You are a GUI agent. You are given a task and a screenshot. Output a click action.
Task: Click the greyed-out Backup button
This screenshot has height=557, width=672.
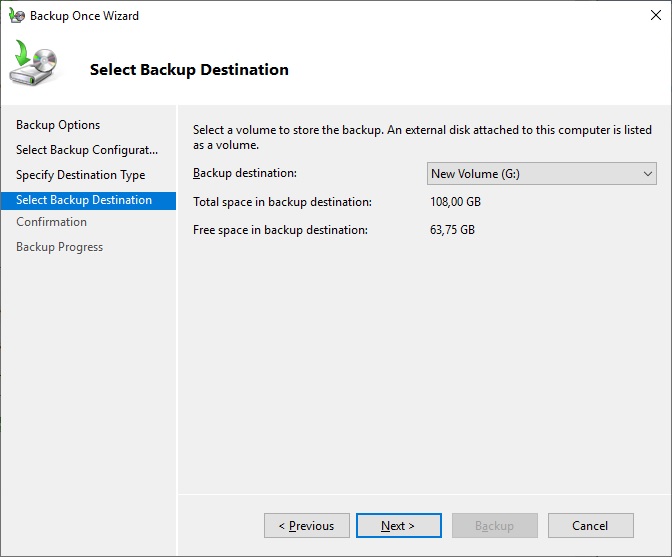[x=494, y=526]
